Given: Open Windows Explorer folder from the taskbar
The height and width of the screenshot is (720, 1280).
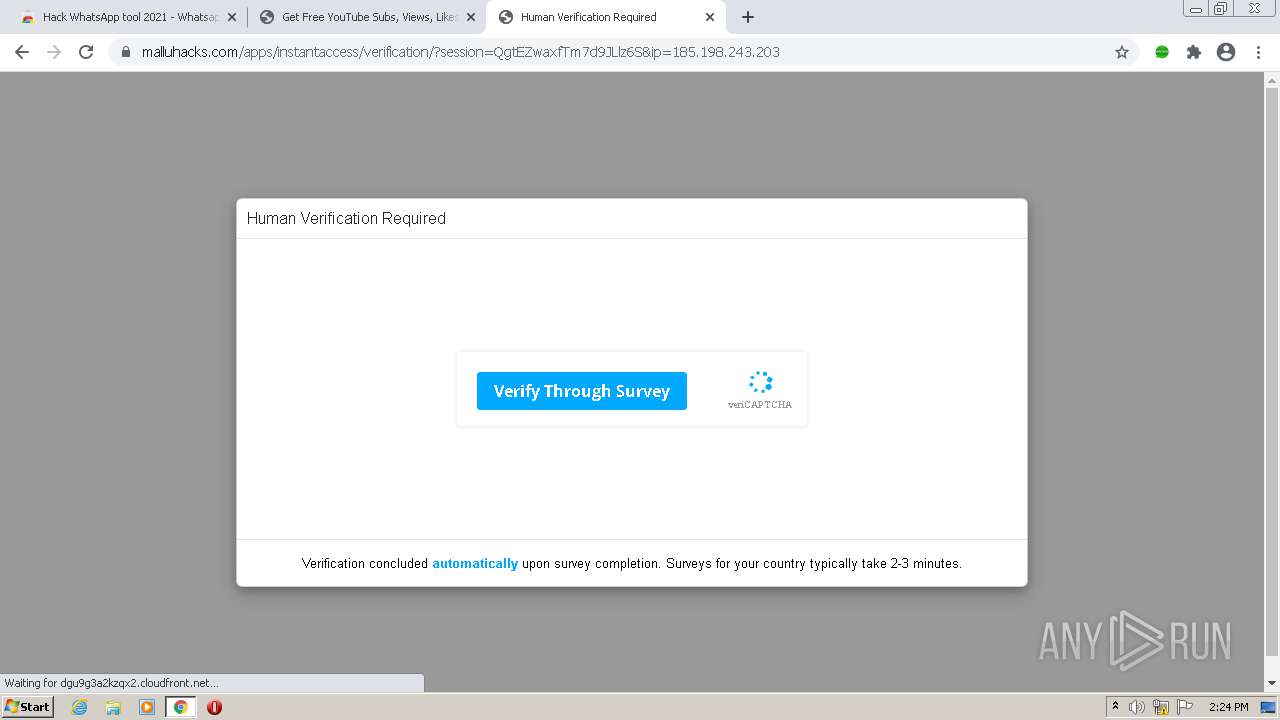Looking at the screenshot, I should (113, 707).
